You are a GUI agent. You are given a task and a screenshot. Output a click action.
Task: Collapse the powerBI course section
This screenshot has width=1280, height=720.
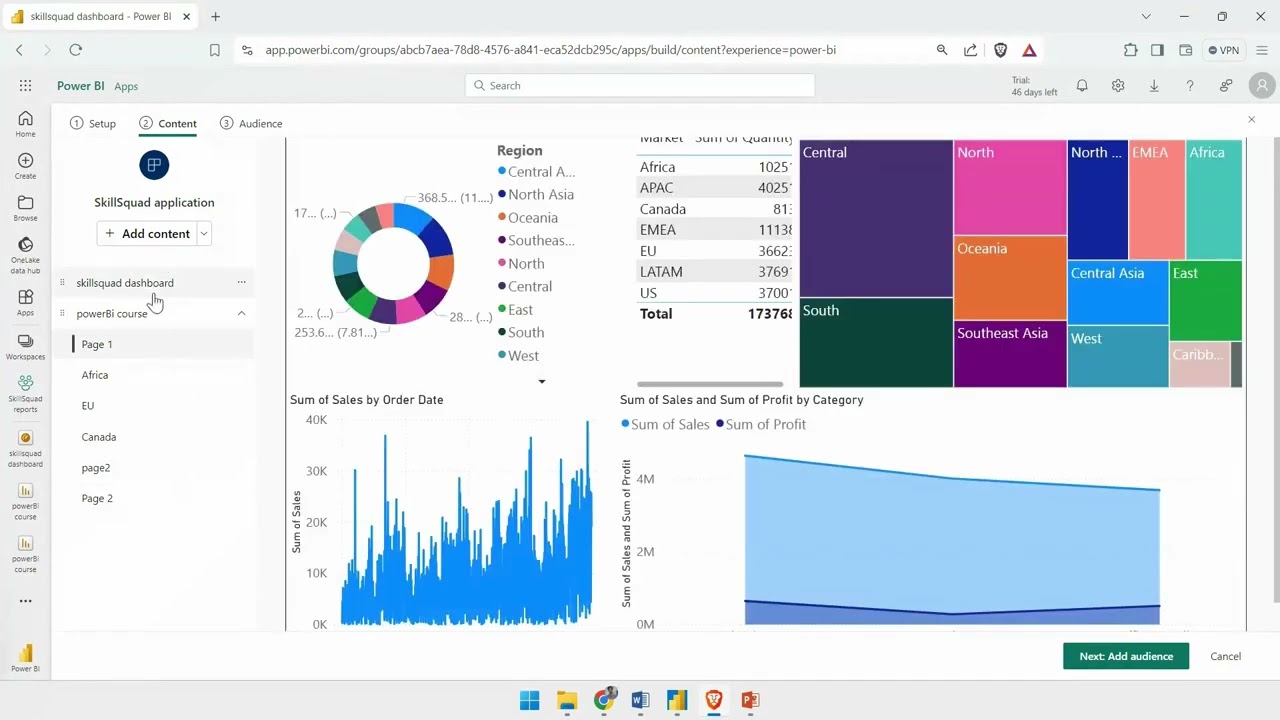click(x=241, y=313)
